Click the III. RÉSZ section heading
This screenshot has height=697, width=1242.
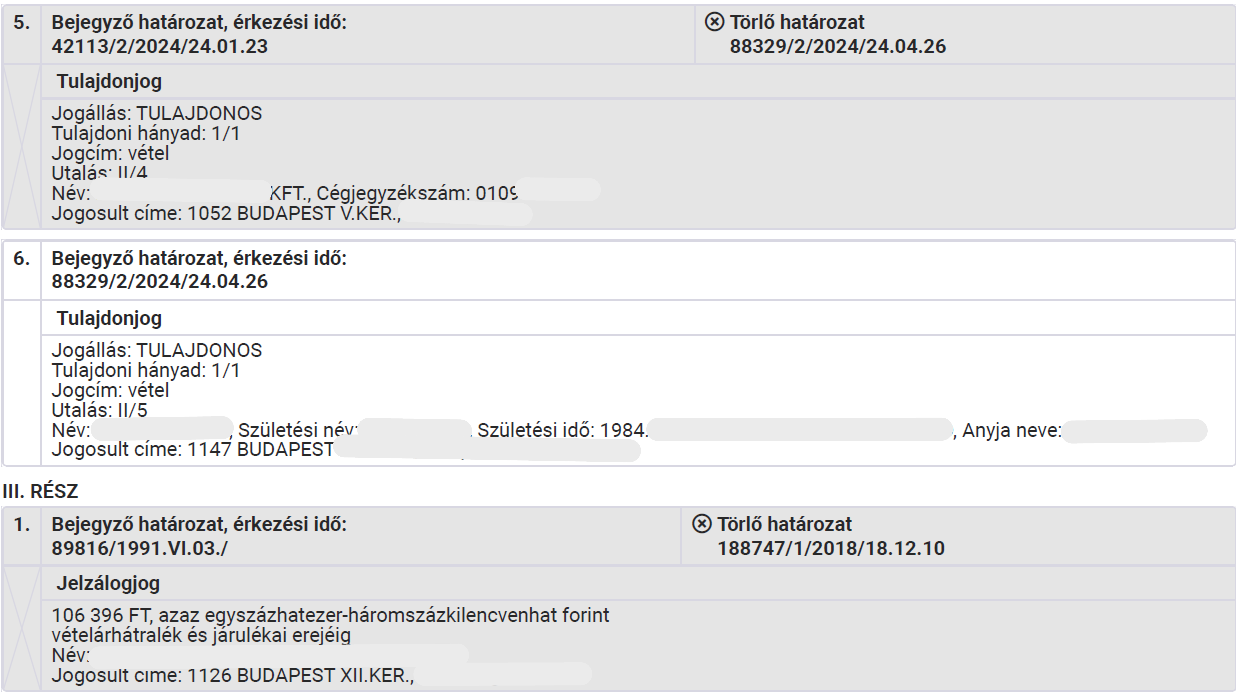[40, 491]
